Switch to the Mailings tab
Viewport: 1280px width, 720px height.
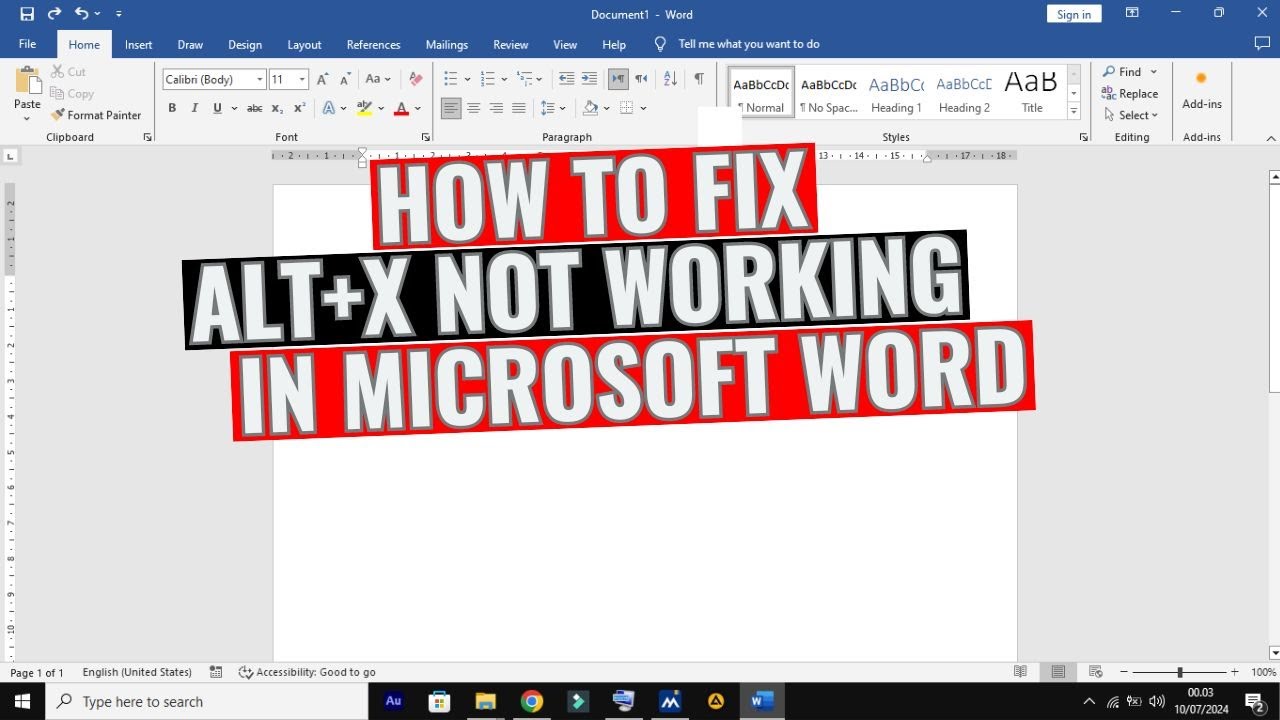pyautogui.click(x=447, y=44)
